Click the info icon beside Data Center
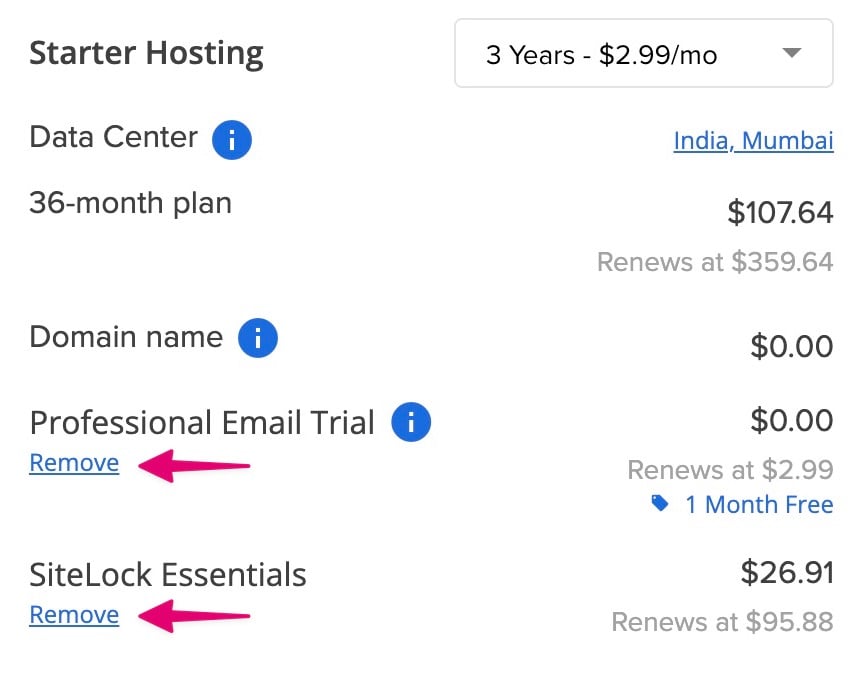This screenshot has width=858, height=678. [231, 140]
